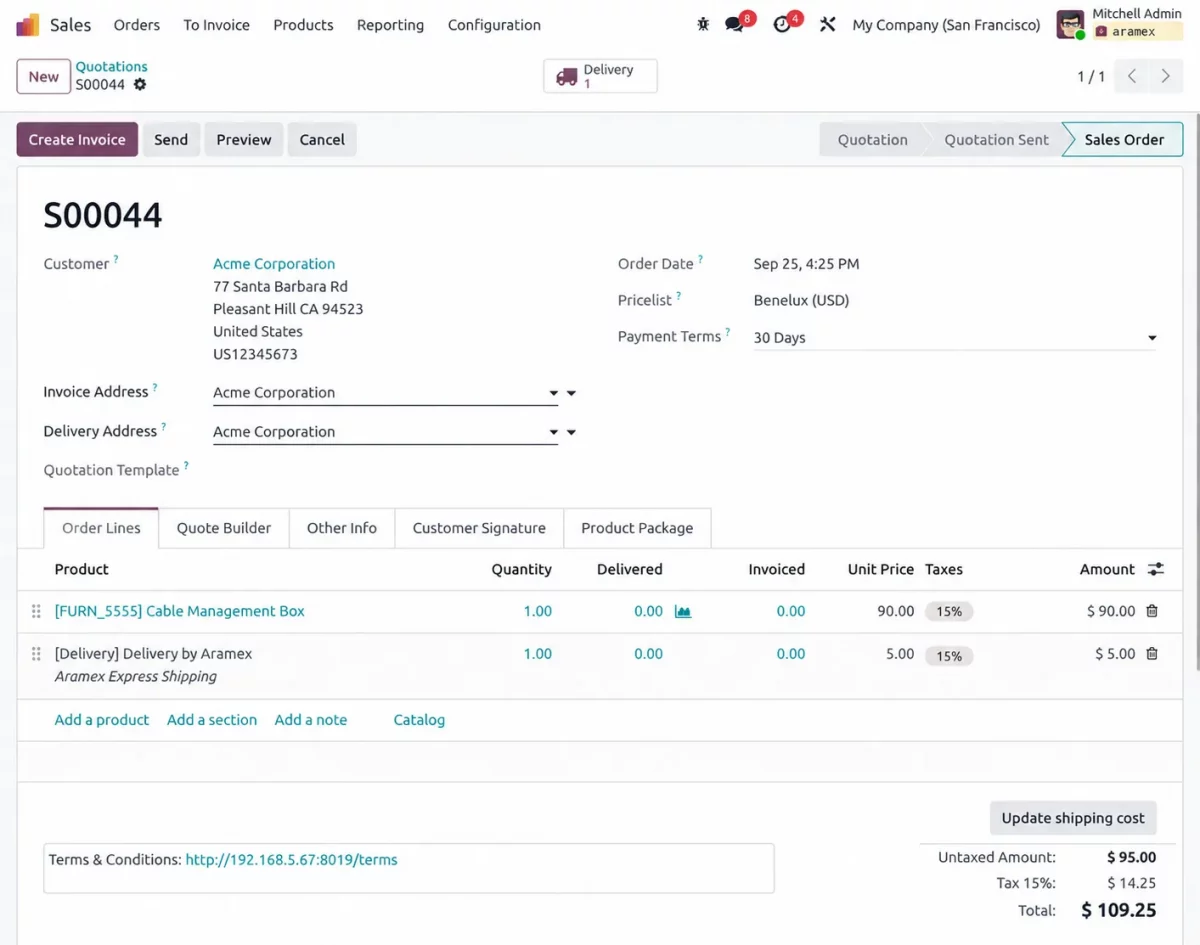
Task: Open the To Invoice menu
Action: [x=217, y=25]
